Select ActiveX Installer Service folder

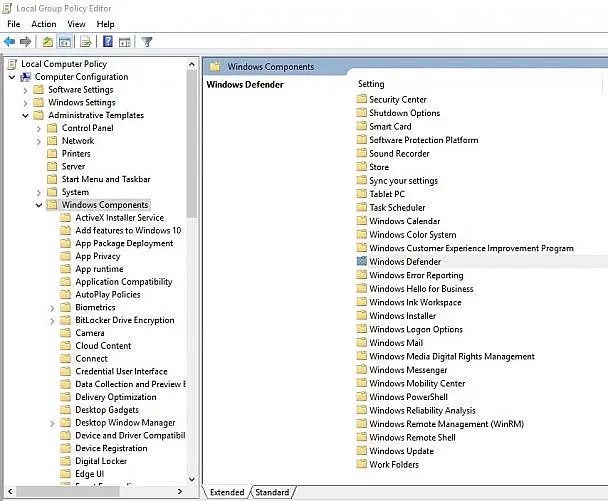pos(119,218)
